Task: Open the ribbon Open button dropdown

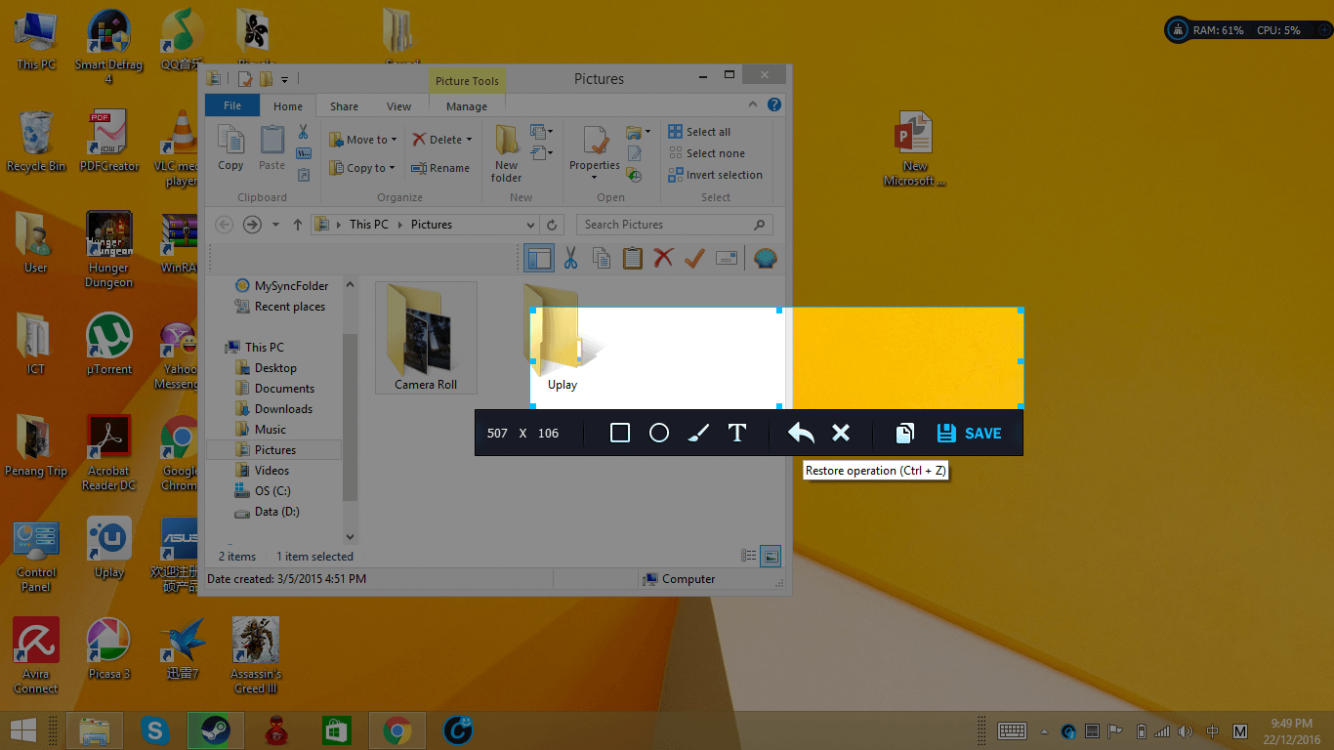Action: tap(637, 132)
